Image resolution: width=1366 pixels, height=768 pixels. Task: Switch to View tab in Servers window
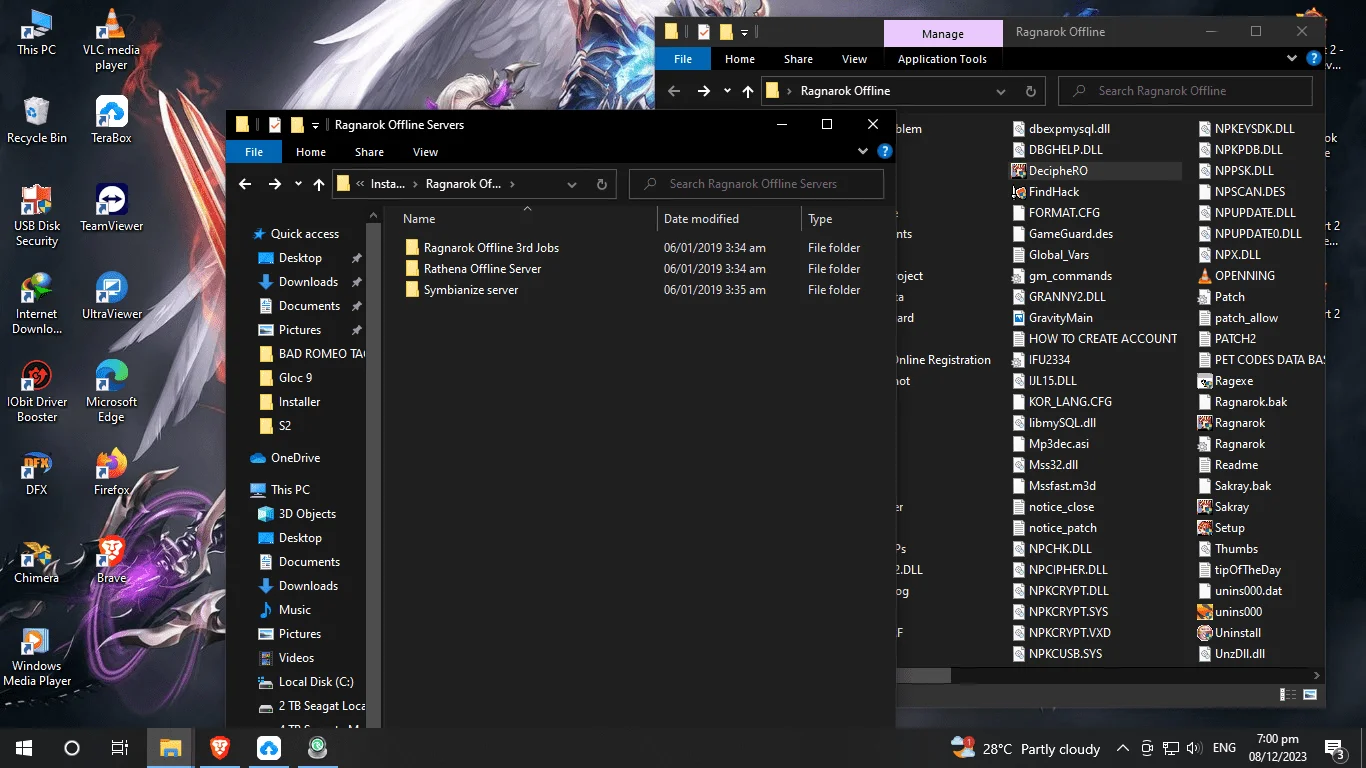click(x=425, y=152)
